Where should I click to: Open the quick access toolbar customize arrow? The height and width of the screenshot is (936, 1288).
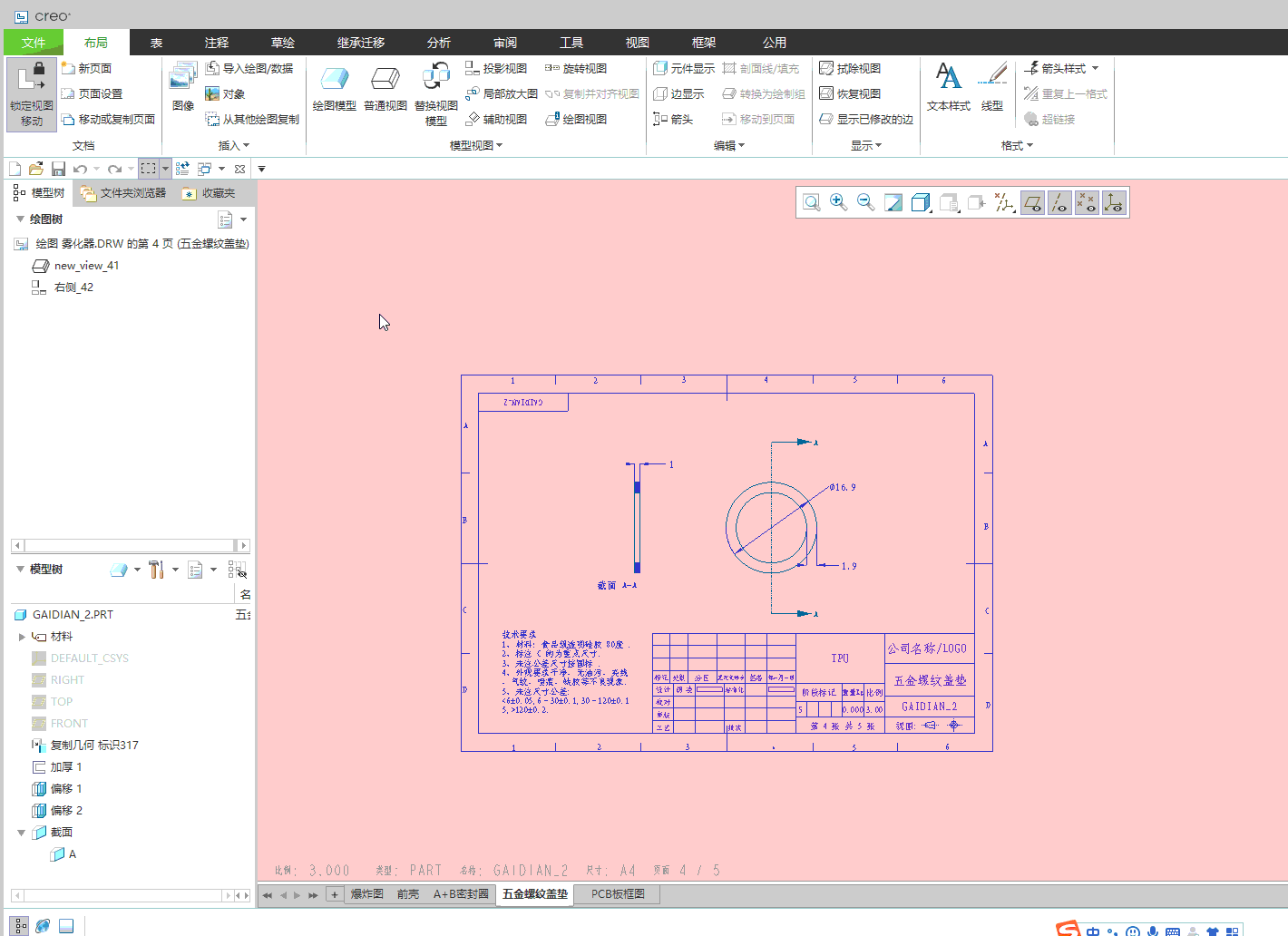click(261, 169)
